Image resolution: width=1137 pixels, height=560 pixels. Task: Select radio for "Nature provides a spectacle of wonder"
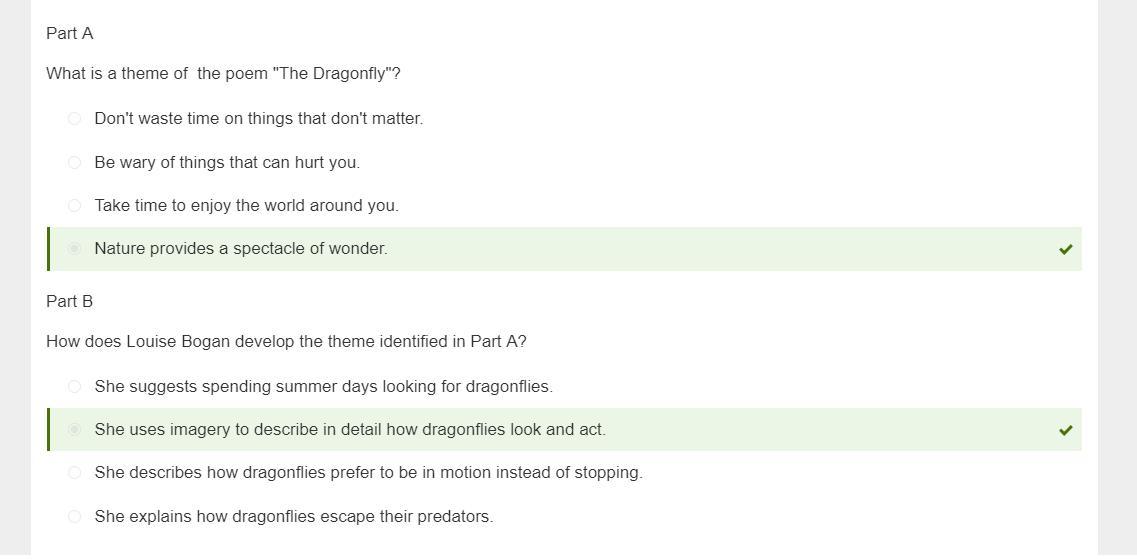(74, 249)
